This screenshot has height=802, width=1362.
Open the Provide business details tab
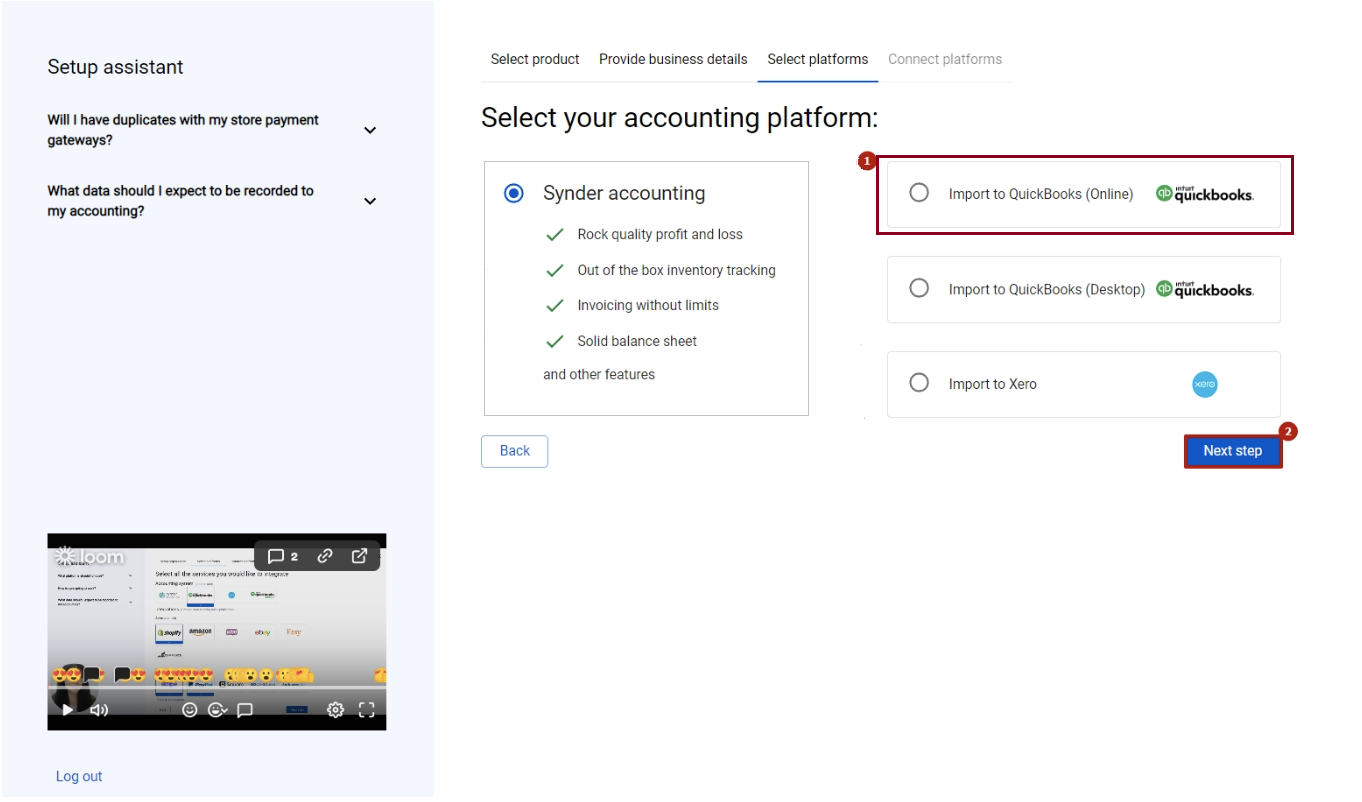pyautogui.click(x=672, y=59)
